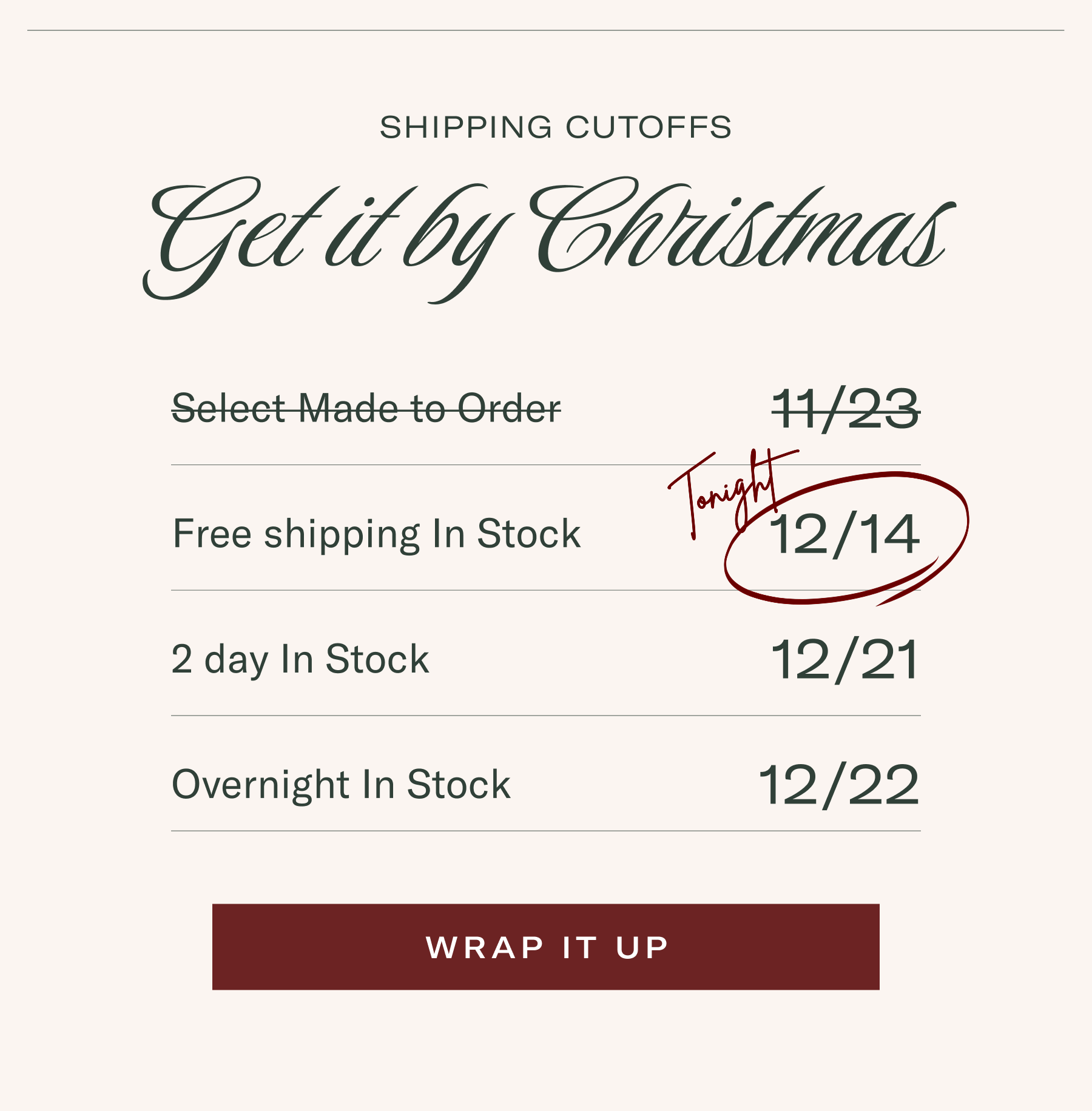
Task: Click the word CUTOFFS in the heading
Action: click(648, 127)
